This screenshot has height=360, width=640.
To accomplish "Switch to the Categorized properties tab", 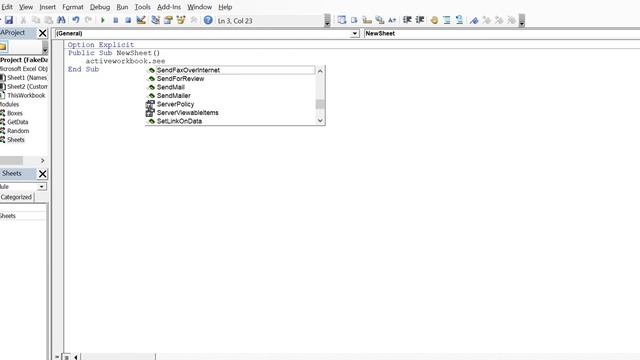I will coord(16,197).
